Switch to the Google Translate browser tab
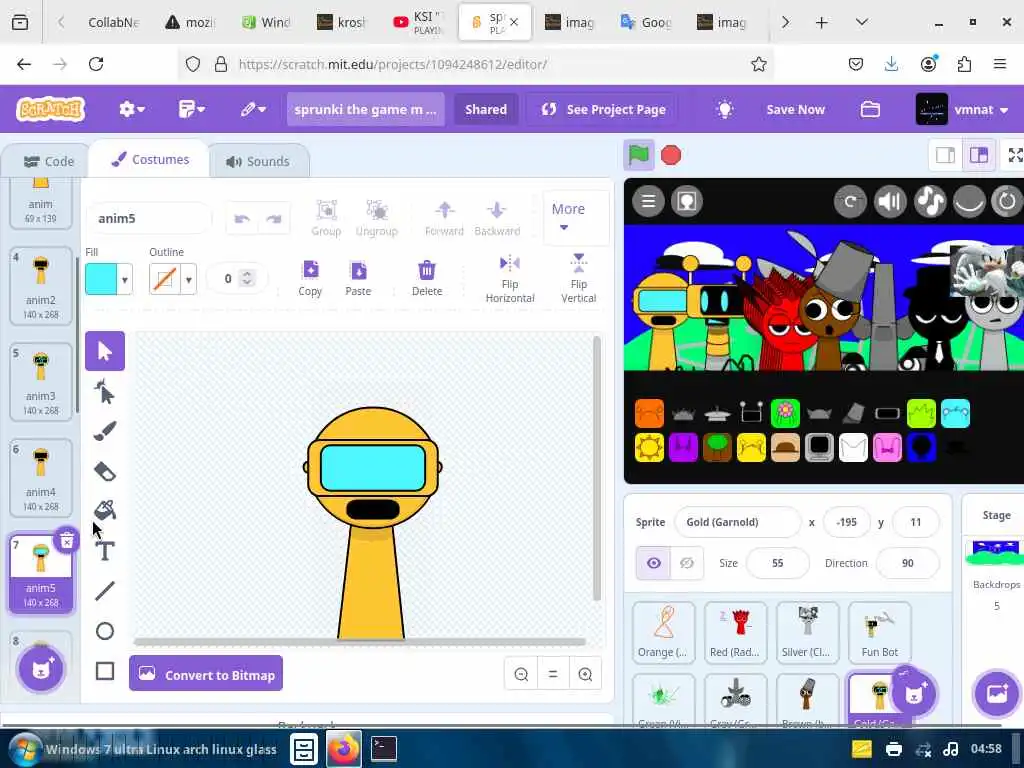This screenshot has width=1024, height=768. [646, 22]
